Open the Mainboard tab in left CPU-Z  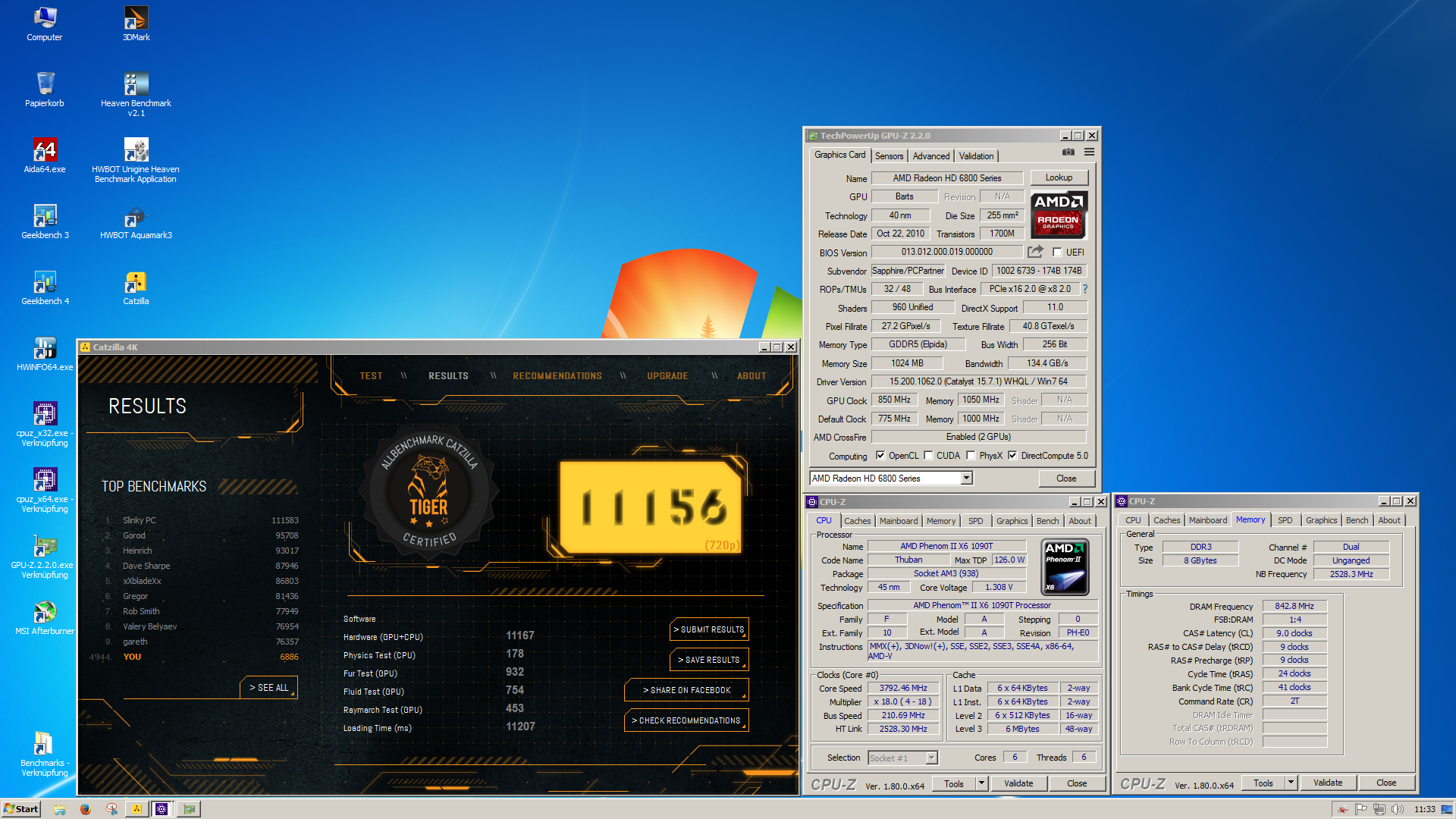[x=899, y=521]
